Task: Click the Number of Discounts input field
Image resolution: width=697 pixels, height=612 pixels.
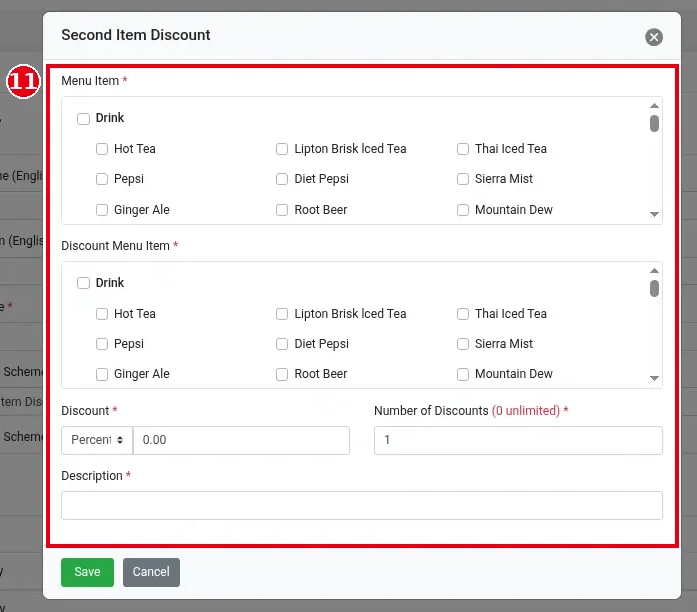Action: click(x=518, y=440)
